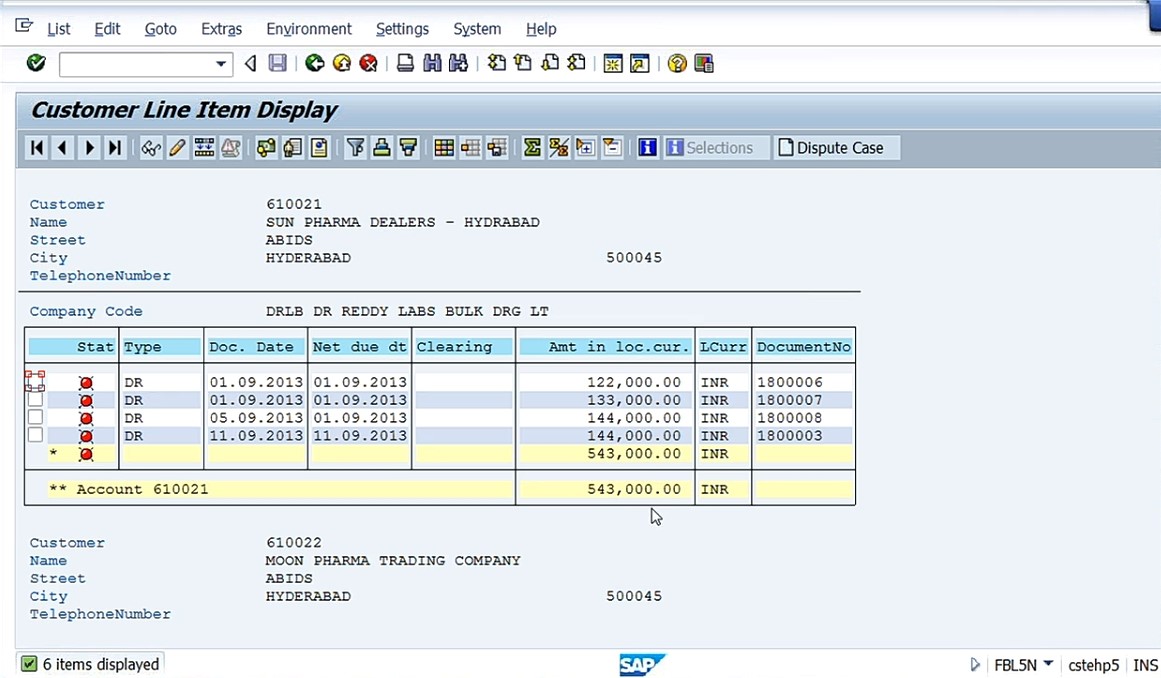Go to next page icon
The image size is (1161, 678).
pyautogui.click(x=549, y=63)
